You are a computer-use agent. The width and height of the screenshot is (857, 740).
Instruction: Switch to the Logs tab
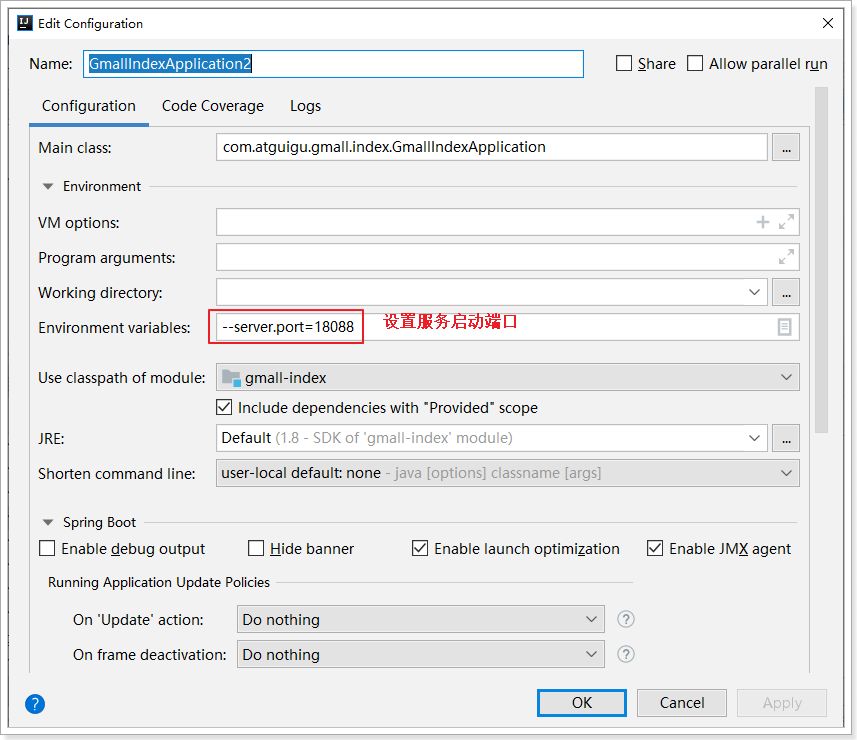[305, 106]
